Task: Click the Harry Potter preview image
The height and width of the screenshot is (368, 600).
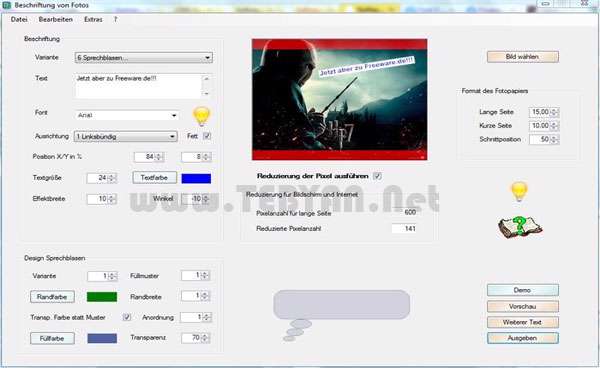Action: tap(339, 99)
